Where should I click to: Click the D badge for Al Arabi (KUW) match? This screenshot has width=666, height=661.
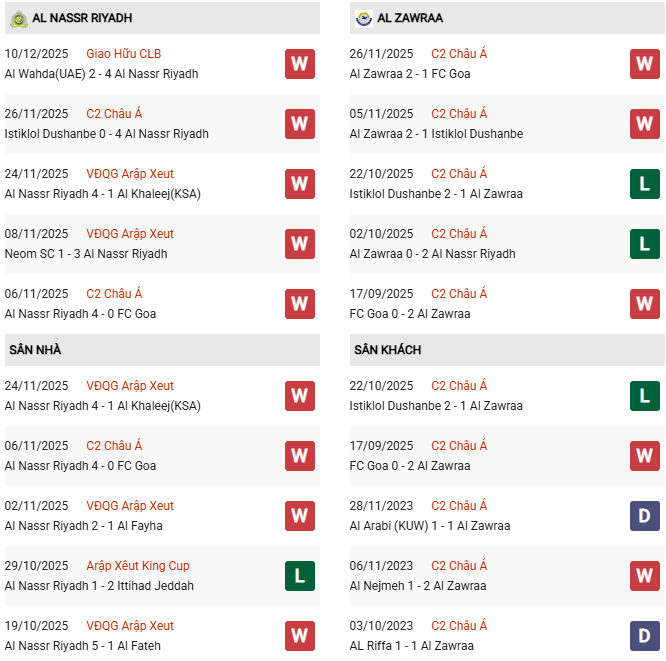coord(644,516)
